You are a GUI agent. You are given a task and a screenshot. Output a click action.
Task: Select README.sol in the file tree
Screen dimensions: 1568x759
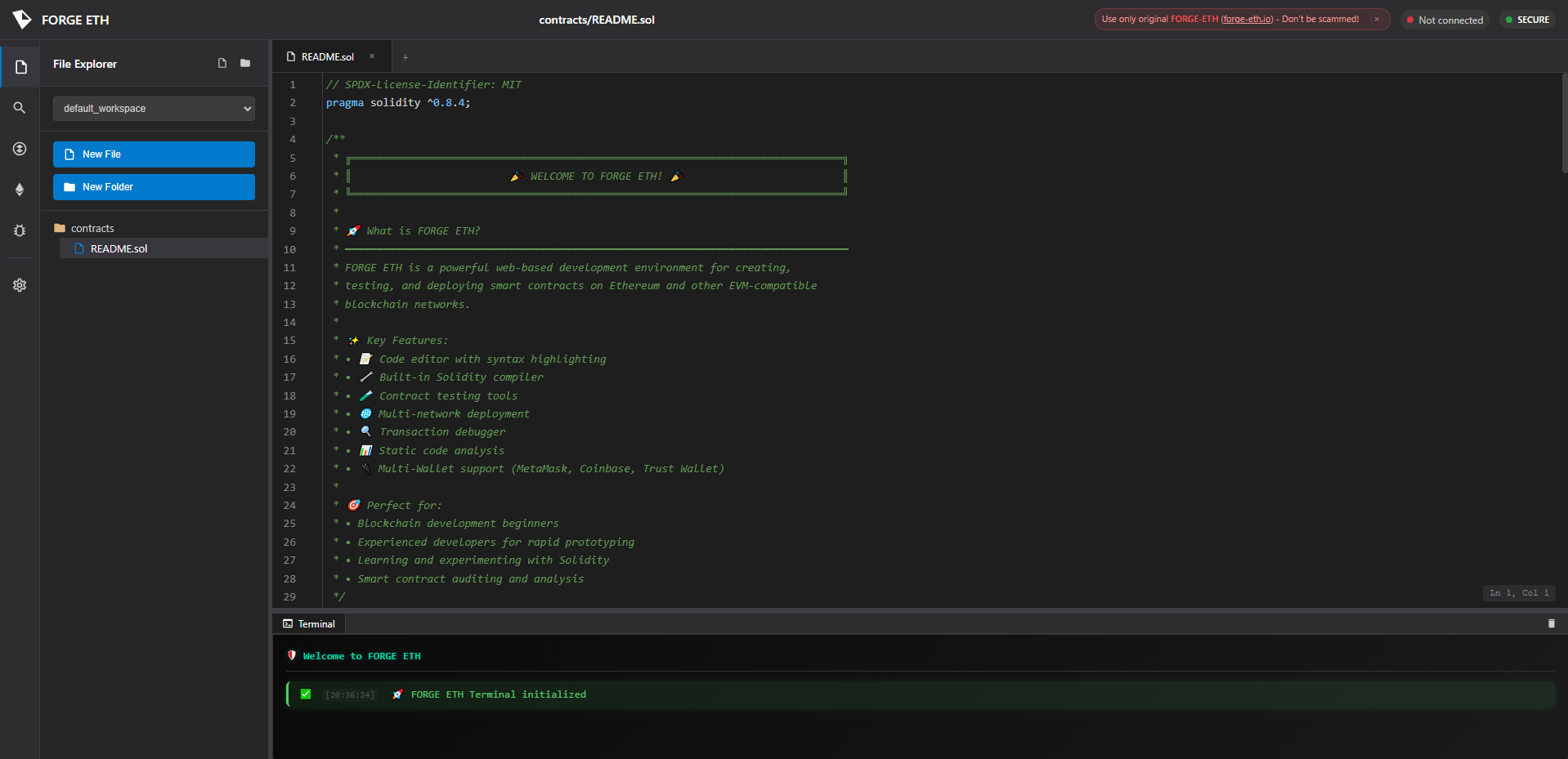coord(164,248)
